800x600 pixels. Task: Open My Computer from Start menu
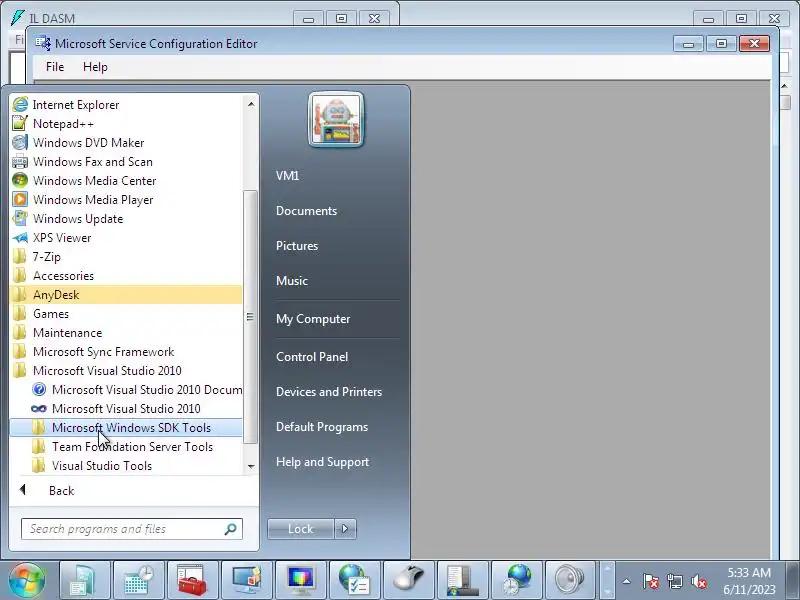313,319
